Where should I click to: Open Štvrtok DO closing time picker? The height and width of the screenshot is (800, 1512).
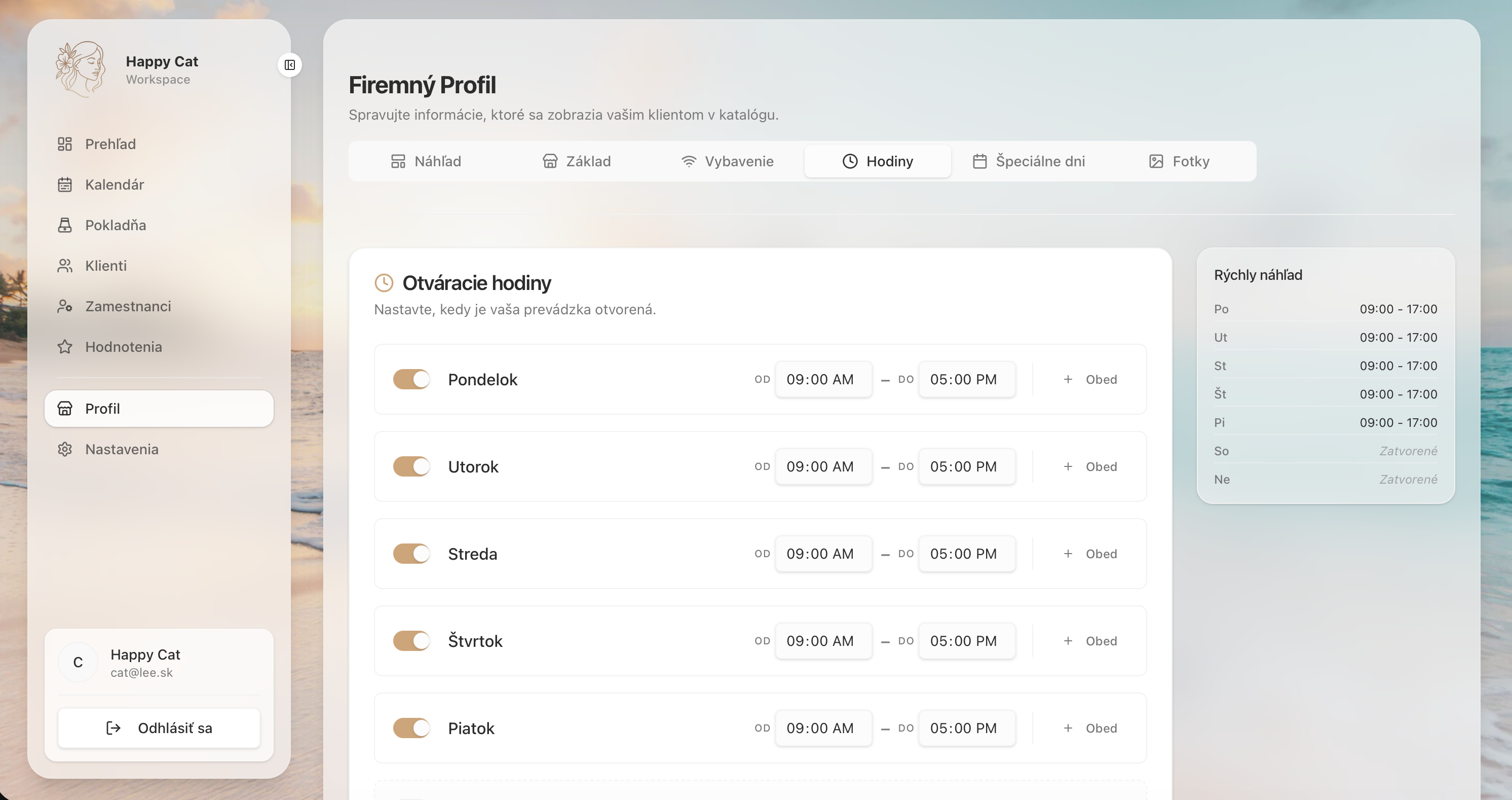pyautogui.click(x=966, y=641)
